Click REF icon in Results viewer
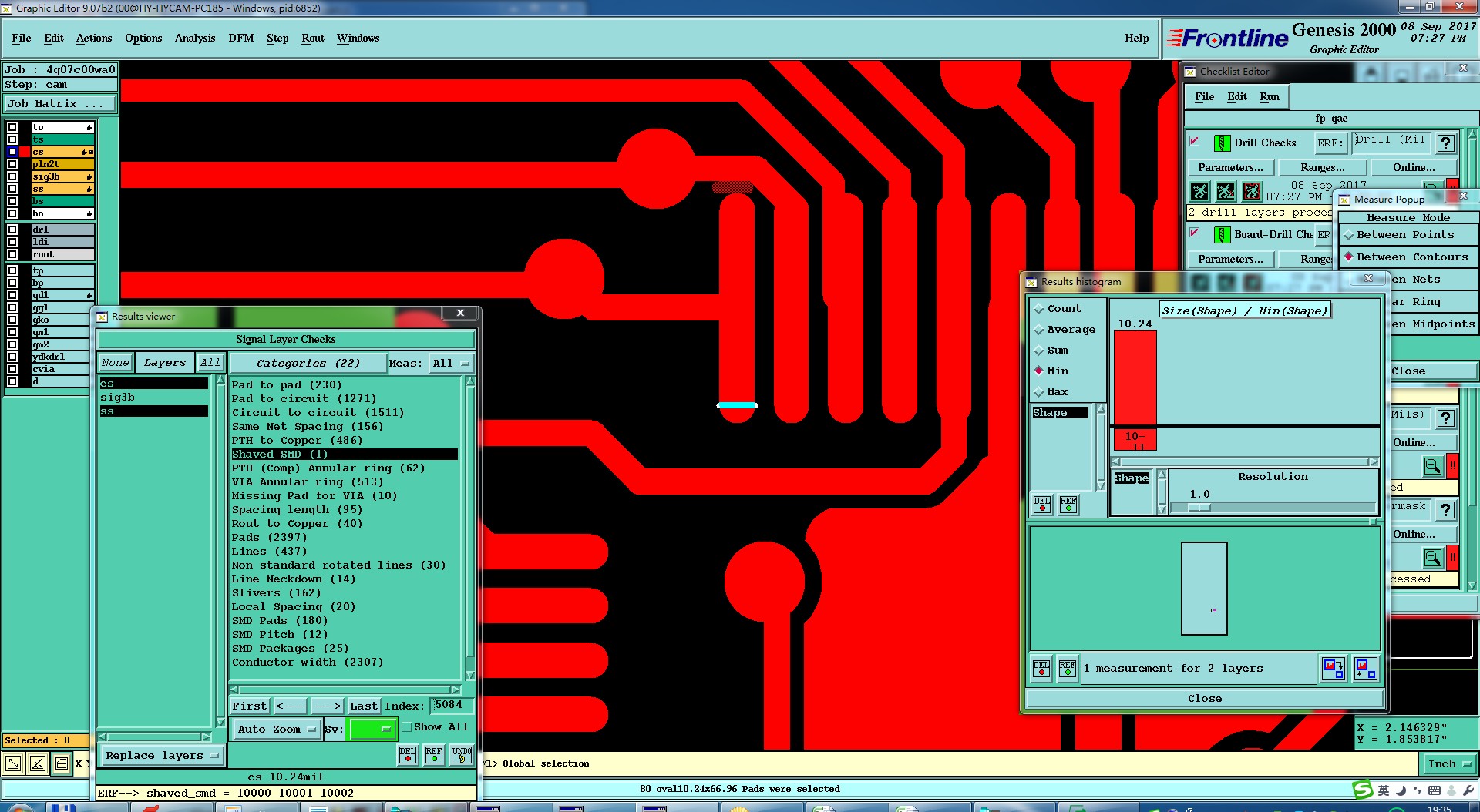The image size is (1480, 812). coord(434,754)
